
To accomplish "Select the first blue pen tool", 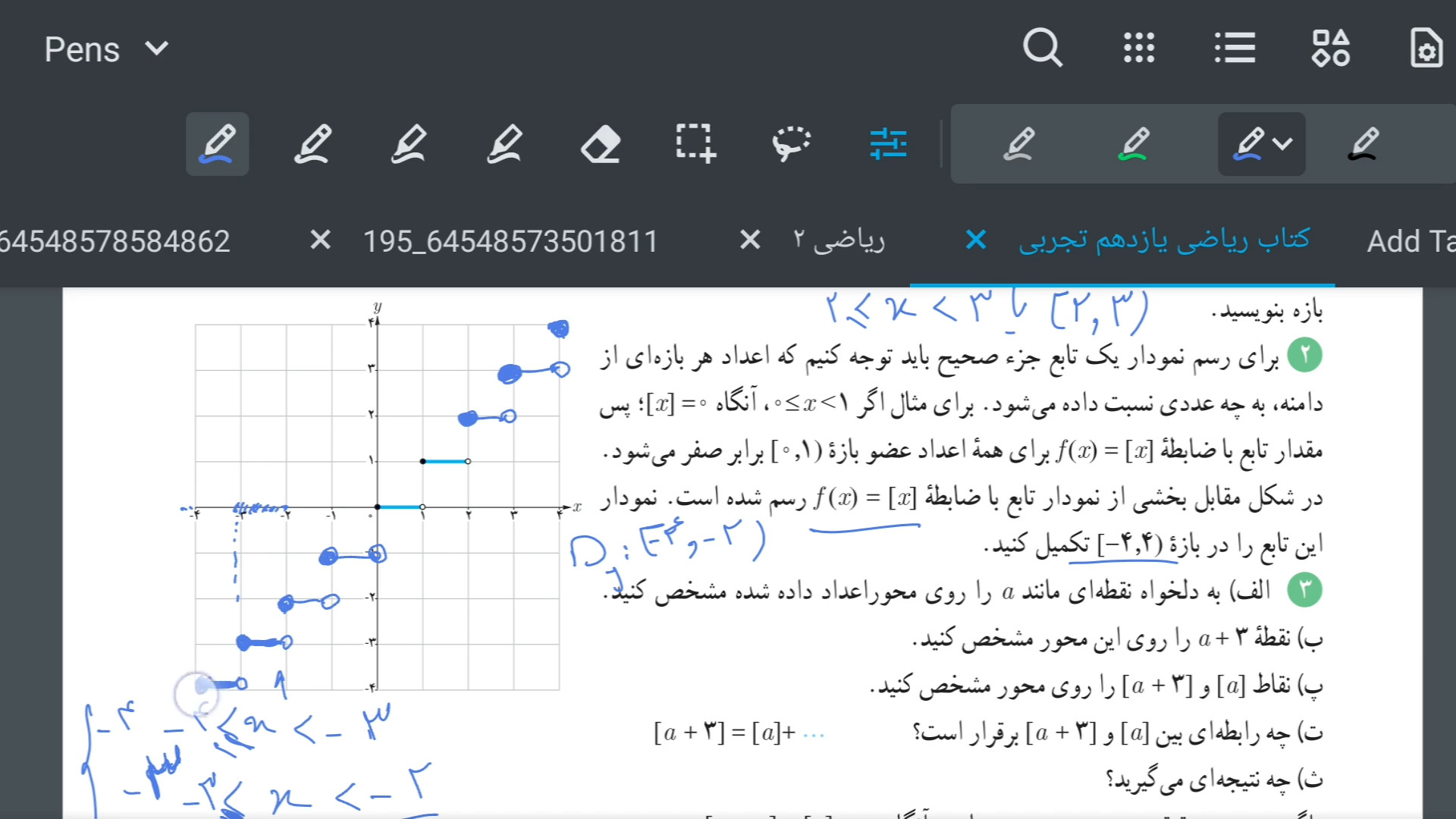I will [218, 143].
